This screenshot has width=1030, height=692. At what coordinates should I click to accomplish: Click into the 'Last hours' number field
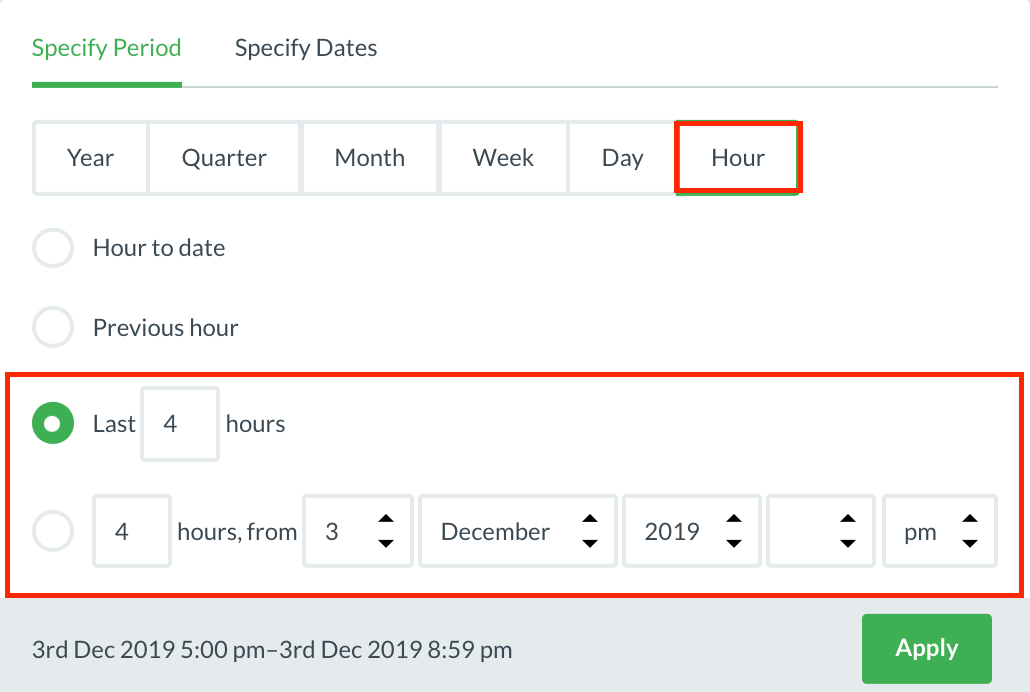pyautogui.click(x=180, y=423)
